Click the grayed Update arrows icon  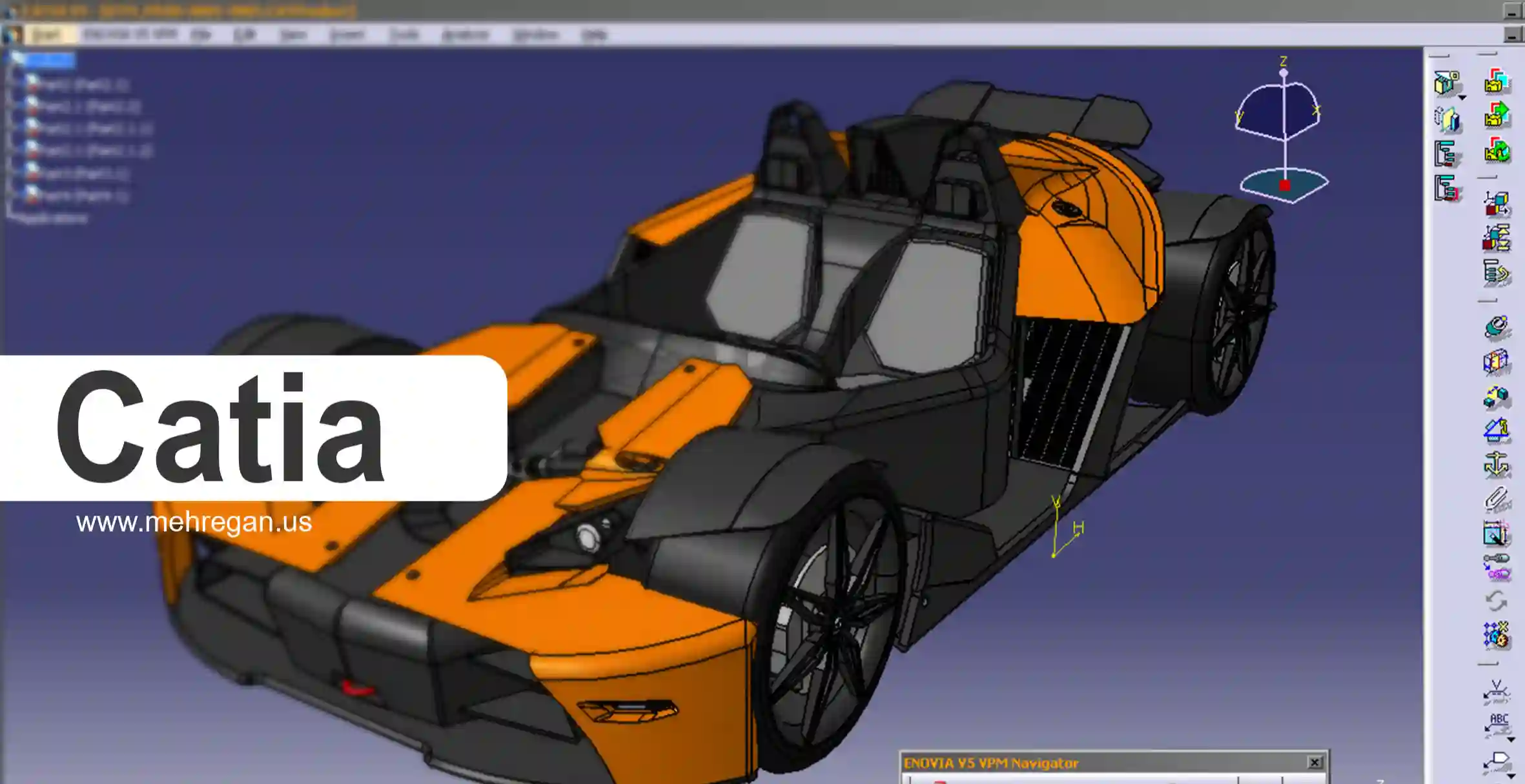coord(1497,601)
